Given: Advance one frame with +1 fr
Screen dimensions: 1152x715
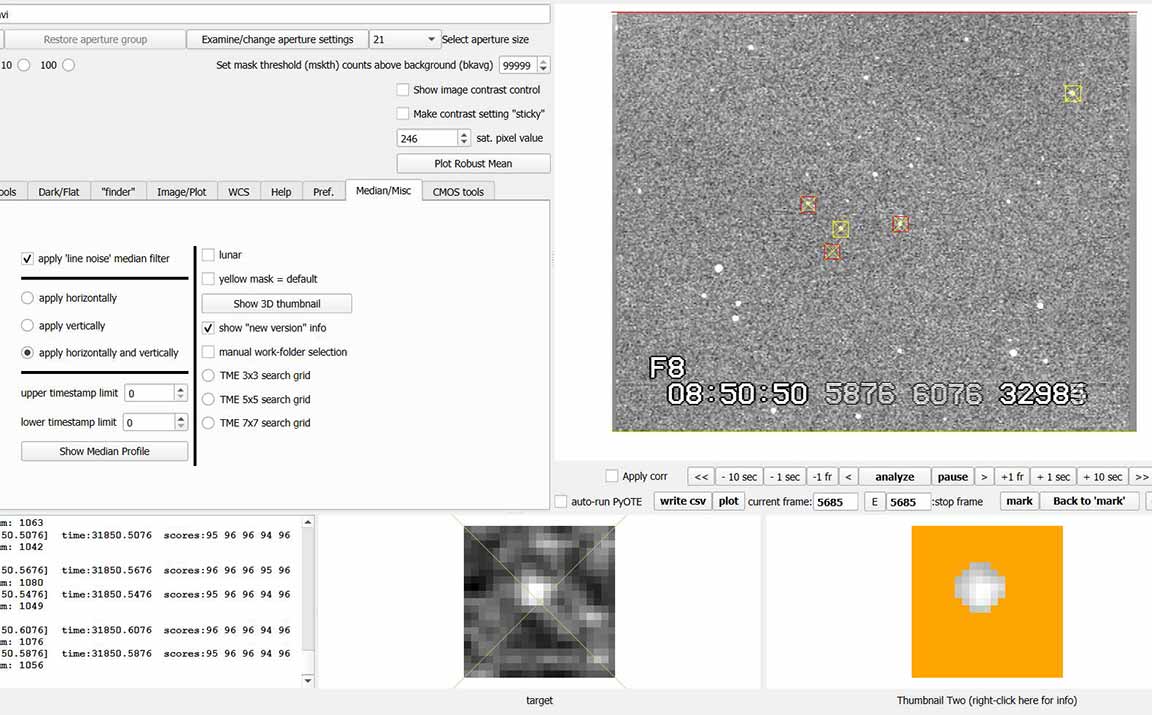Looking at the screenshot, I should point(1012,477).
